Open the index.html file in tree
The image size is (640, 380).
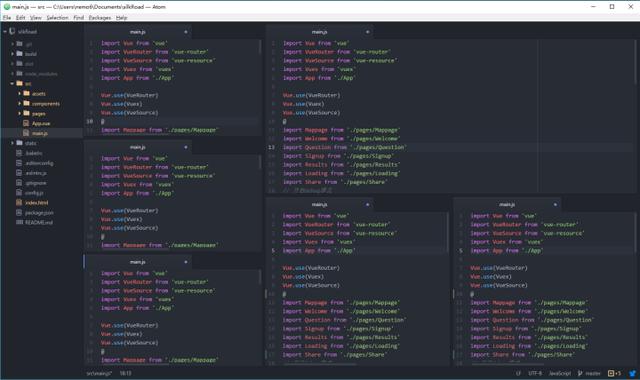[36, 203]
